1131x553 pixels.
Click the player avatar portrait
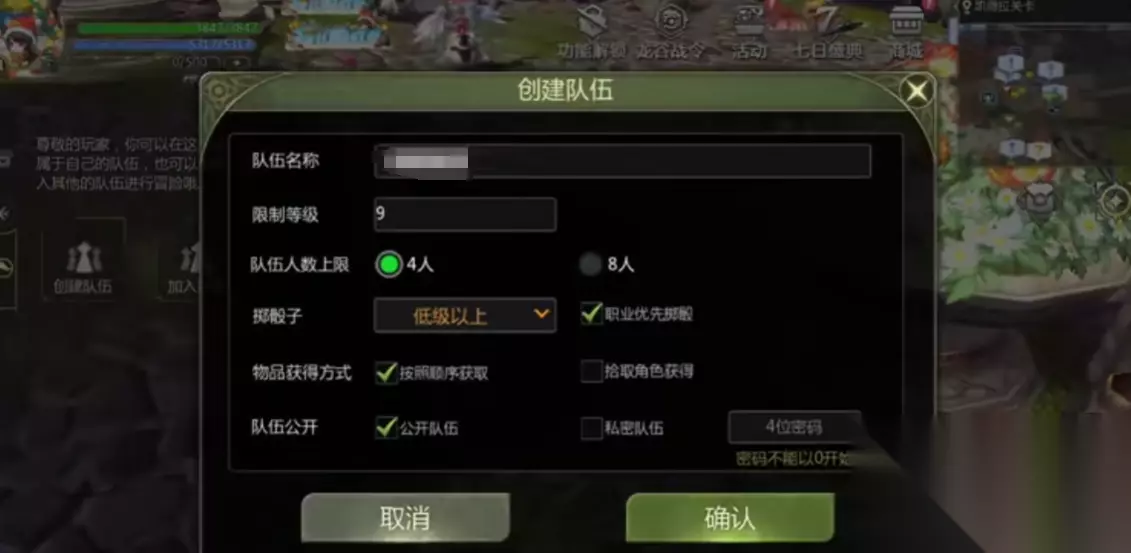tap(29, 42)
